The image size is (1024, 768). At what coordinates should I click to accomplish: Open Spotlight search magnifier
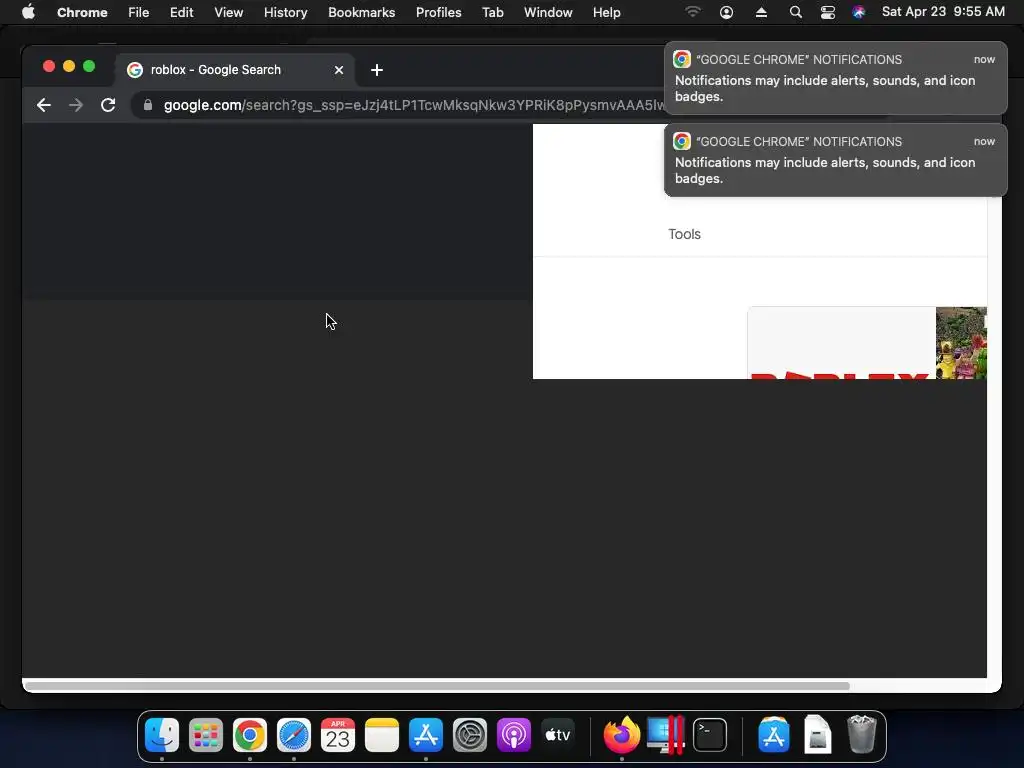coord(795,12)
